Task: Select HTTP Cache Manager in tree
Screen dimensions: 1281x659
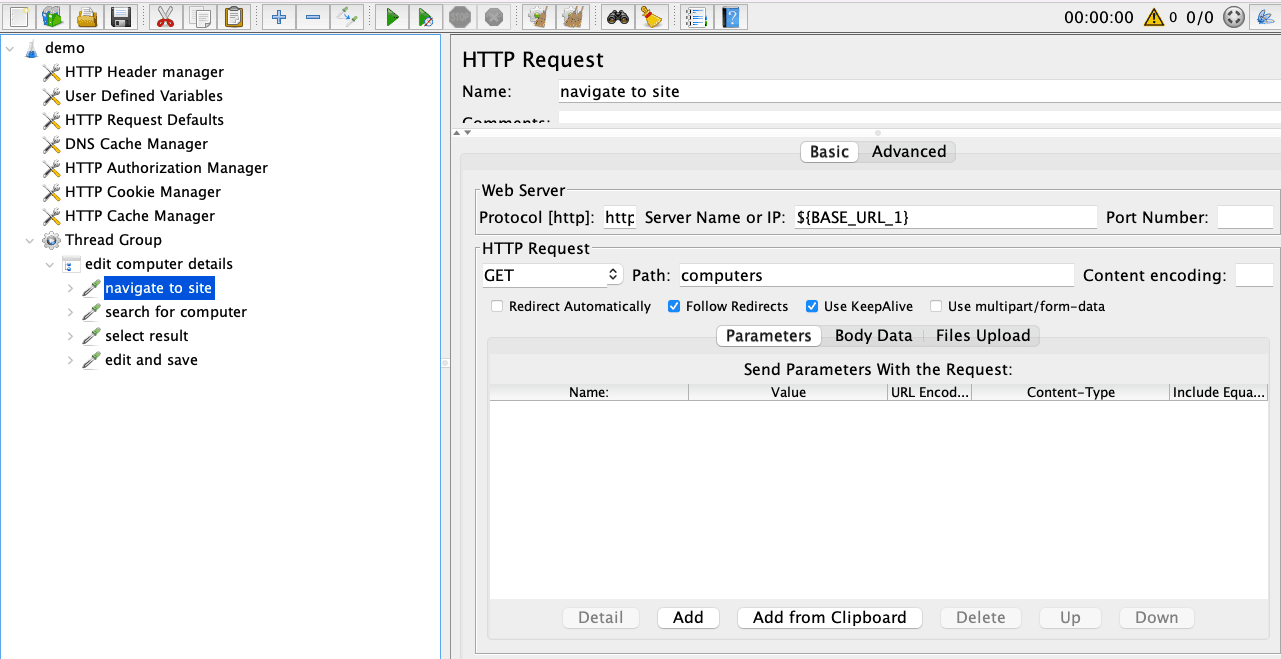Action: 140,216
